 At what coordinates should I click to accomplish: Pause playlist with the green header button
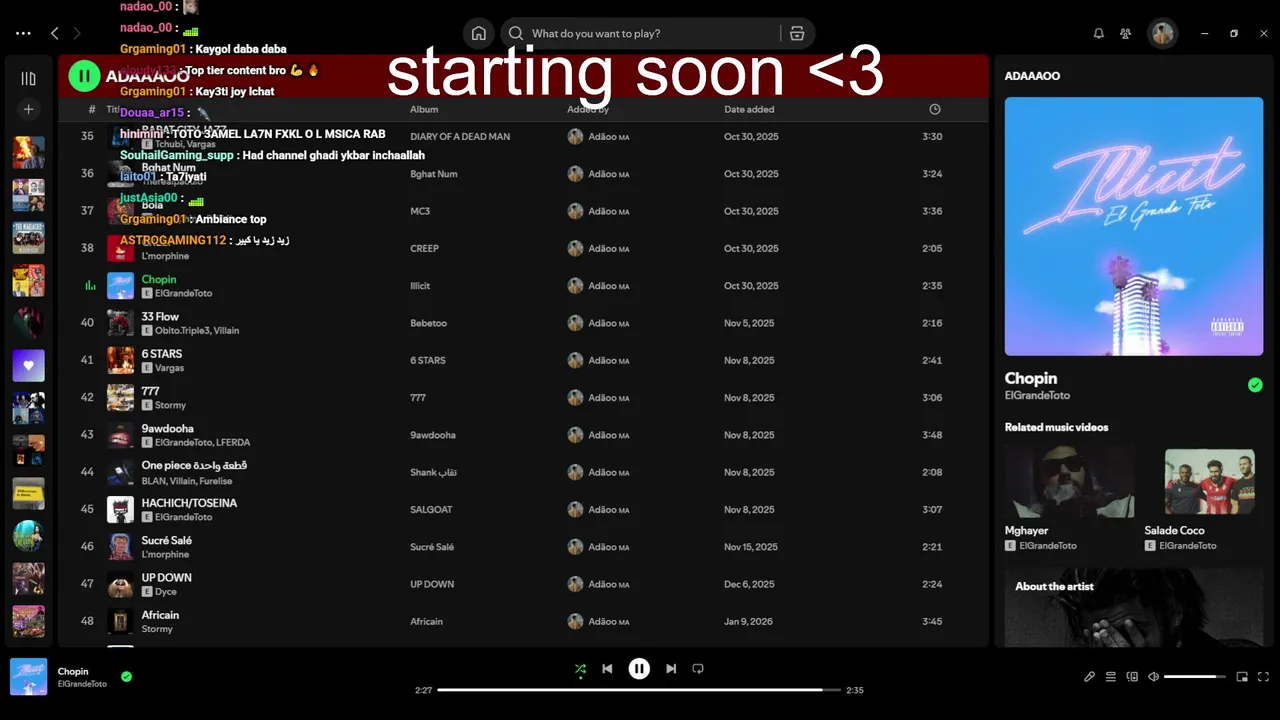pyautogui.click(x=85, y=76)
